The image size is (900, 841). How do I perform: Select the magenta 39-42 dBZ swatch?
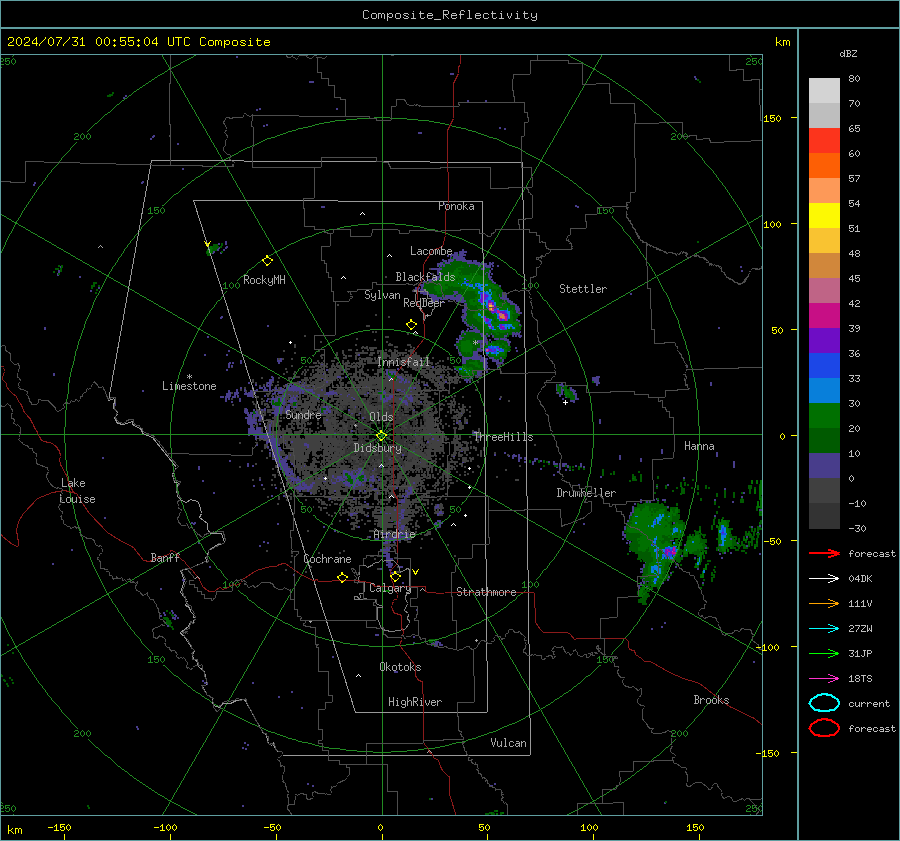824,316
